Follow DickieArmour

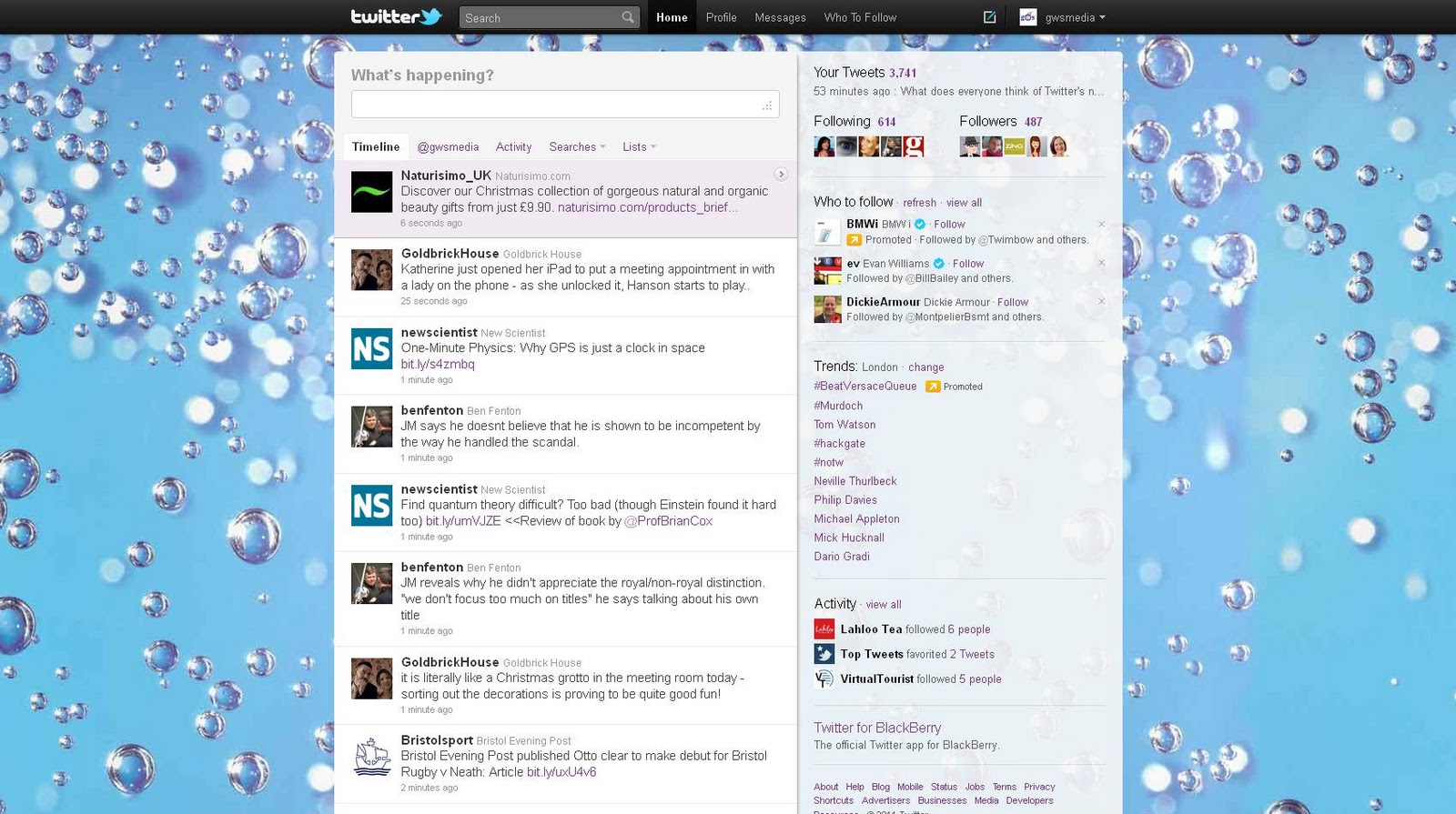click(x=1013, y=302)
